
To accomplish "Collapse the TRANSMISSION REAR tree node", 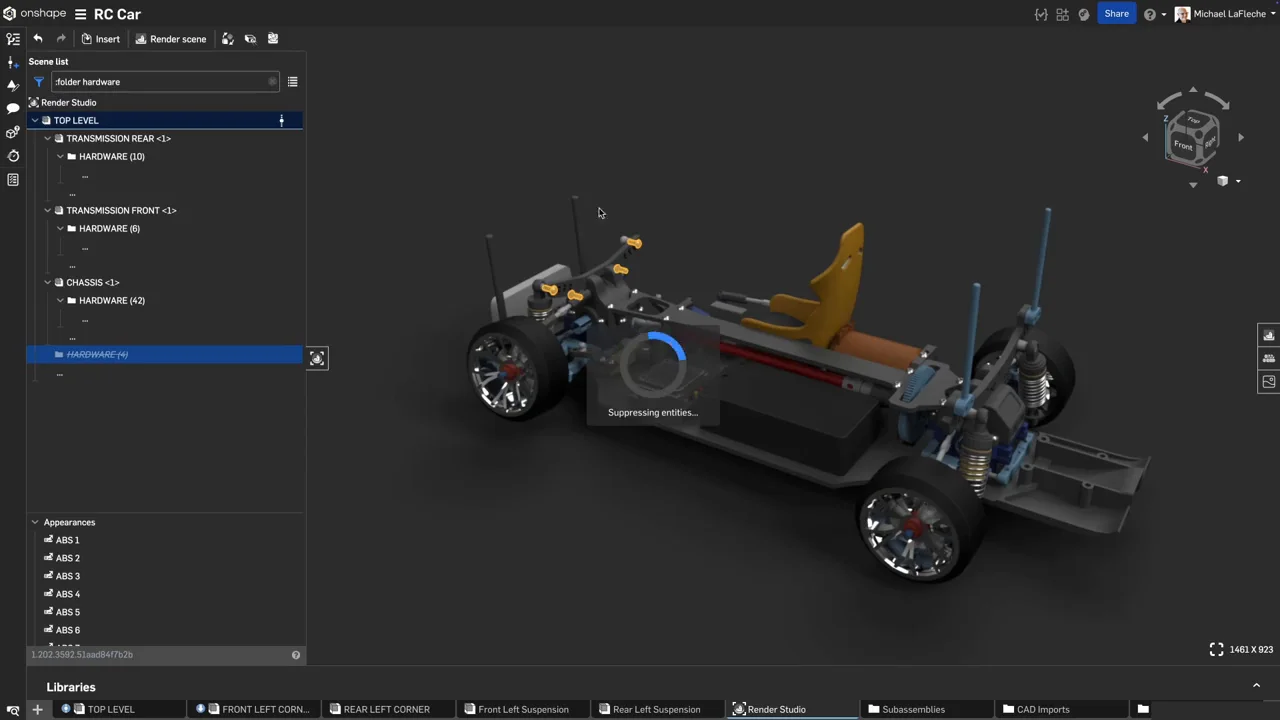I will [47, 139].
